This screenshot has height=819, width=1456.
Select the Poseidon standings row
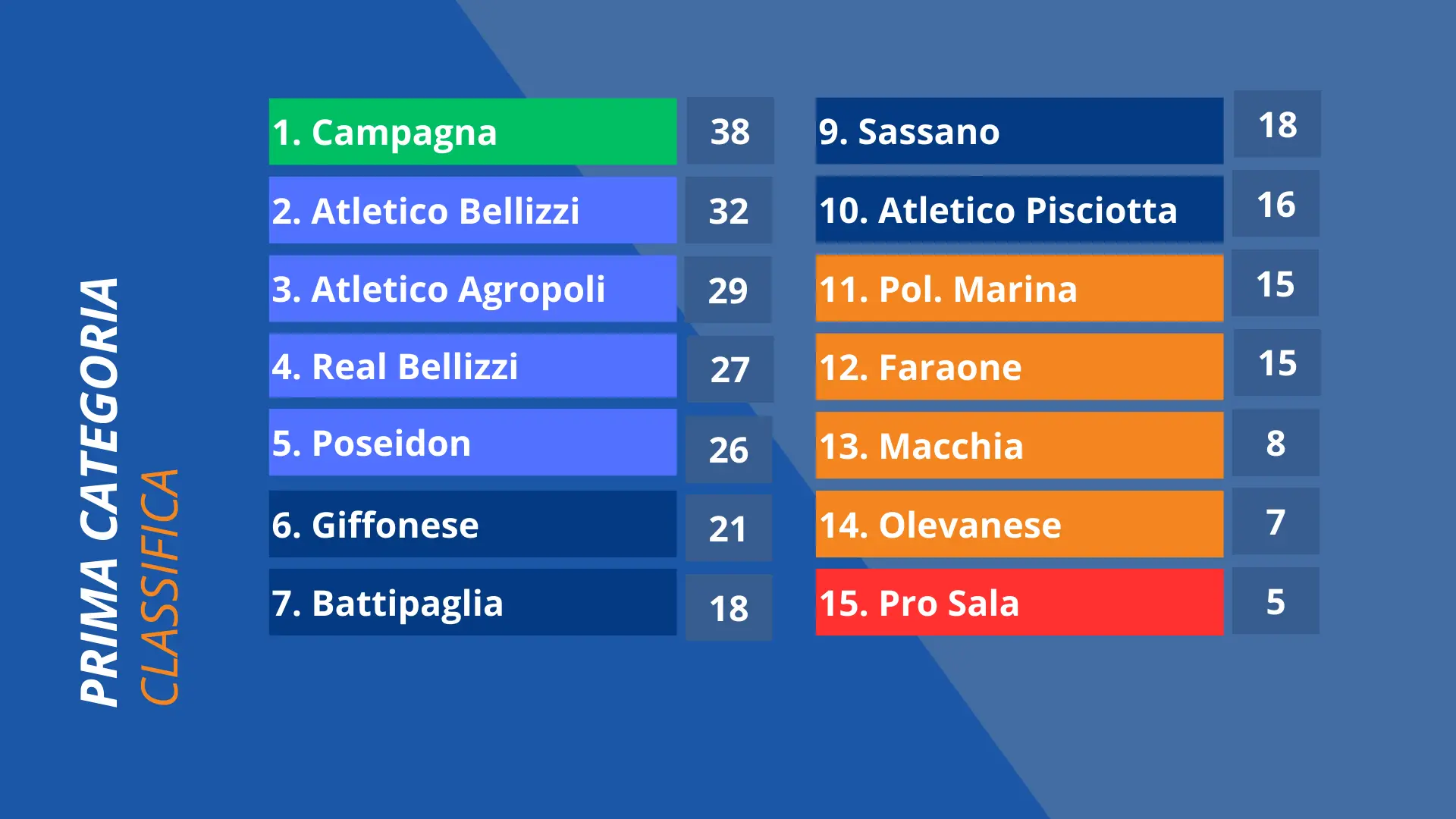472,443
